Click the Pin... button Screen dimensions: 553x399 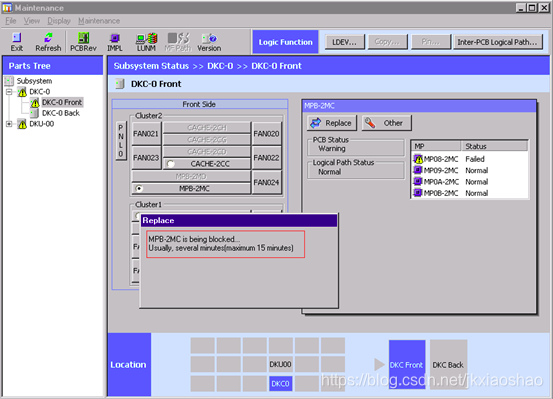tap(431, 42)
